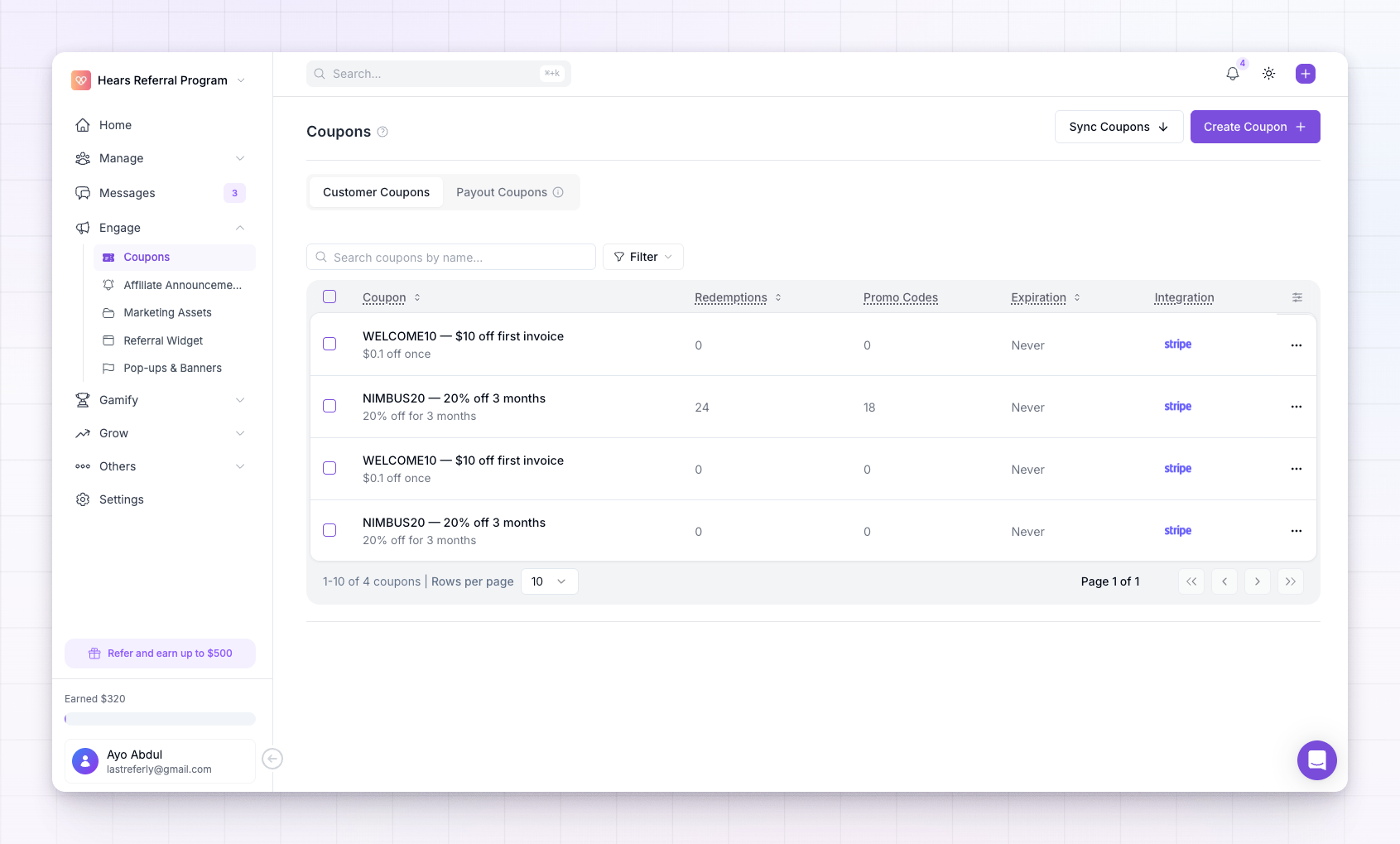Click lastreferly@gmail.com email text
Screen dimensions: 1400x844
(159, 769)
